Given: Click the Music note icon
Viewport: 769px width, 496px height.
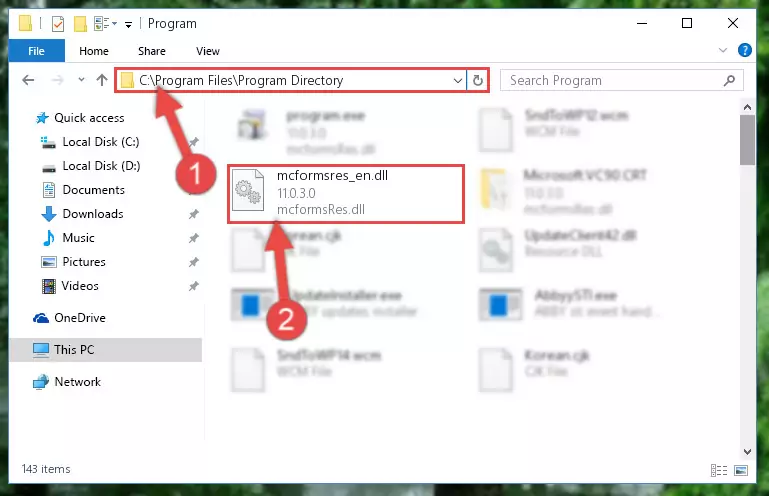Looking at the screenshot, I should coord(49,238).
